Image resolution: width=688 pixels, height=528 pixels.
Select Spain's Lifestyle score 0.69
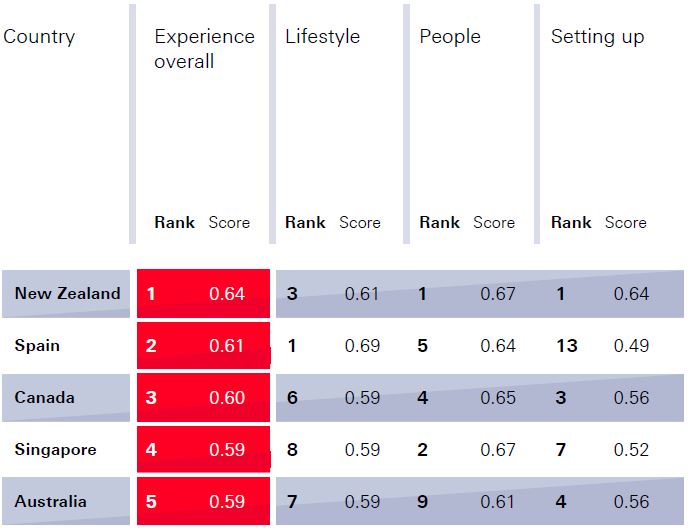point(362,345)
